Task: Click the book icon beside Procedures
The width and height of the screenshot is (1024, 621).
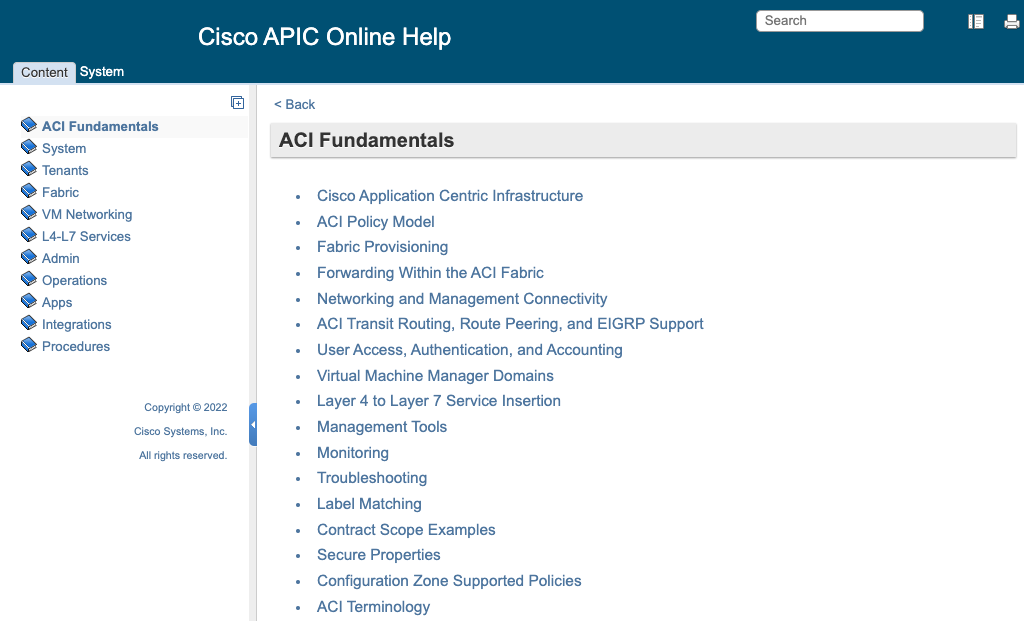Action: pos(29,345)
